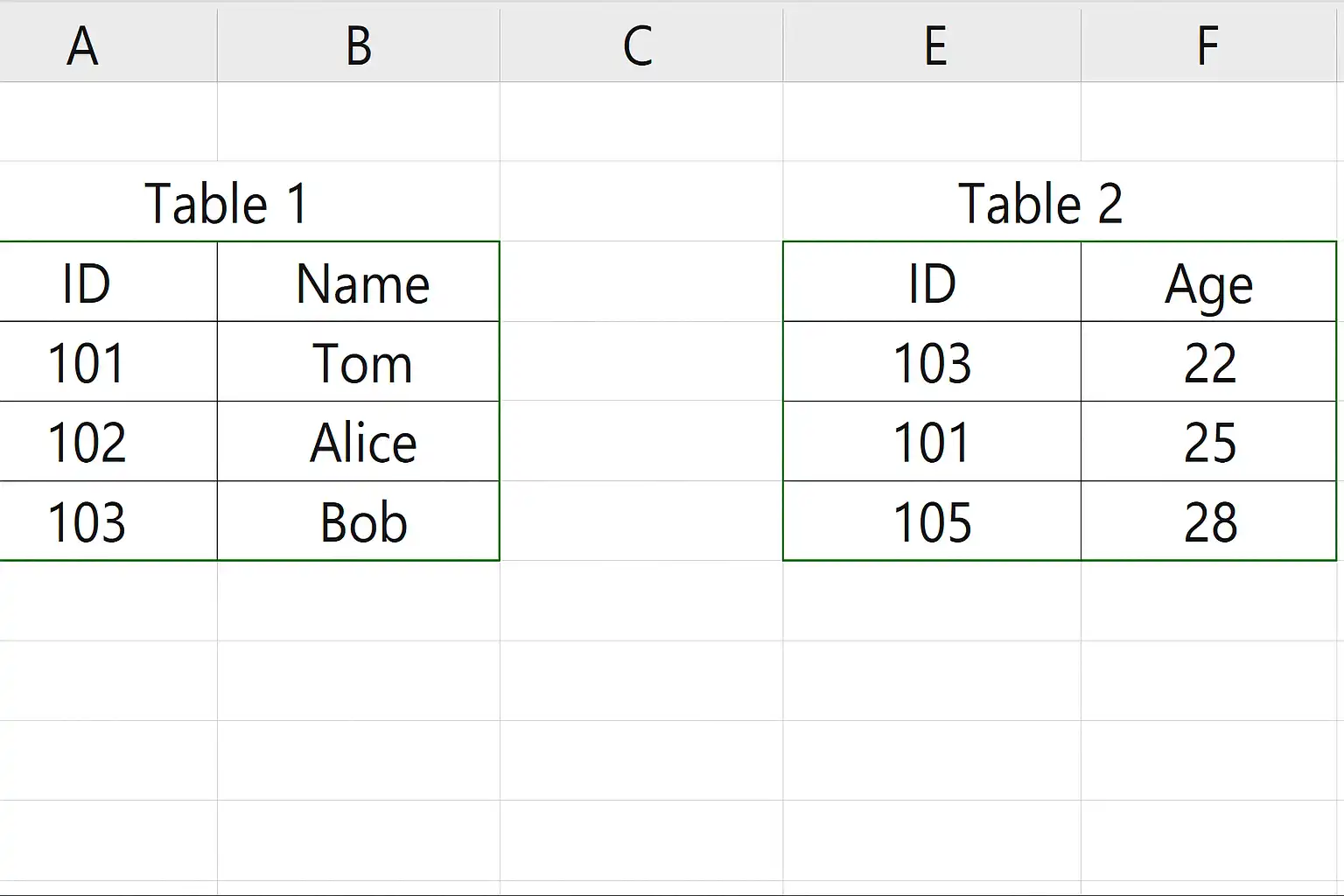Select the cell containing Tom
This screenshot has width=1344, height=896.
pos(359,362)
